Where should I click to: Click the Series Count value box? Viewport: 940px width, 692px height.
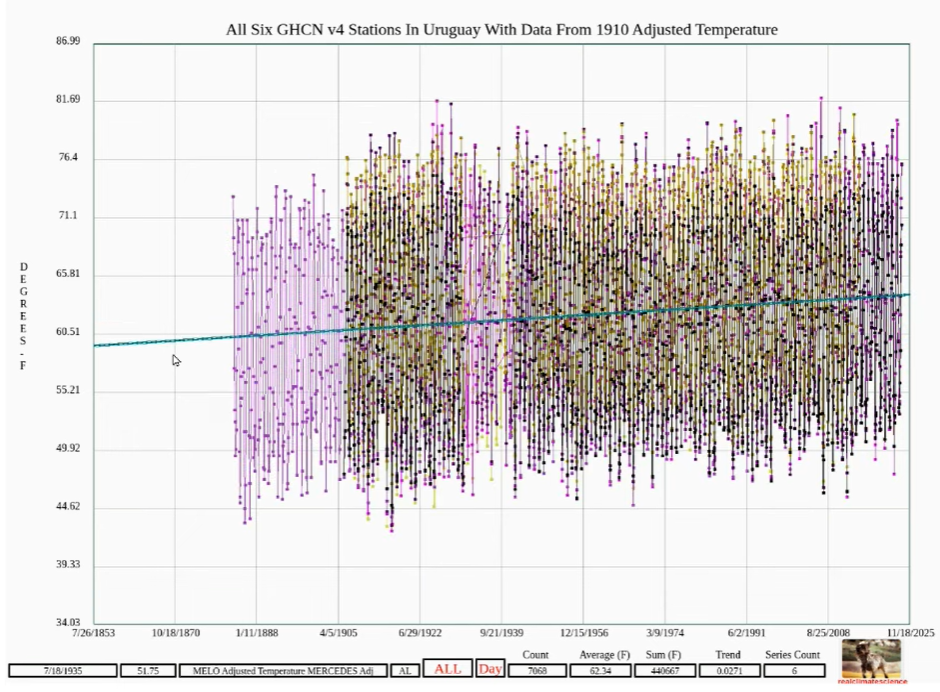[x=794, y=670]
